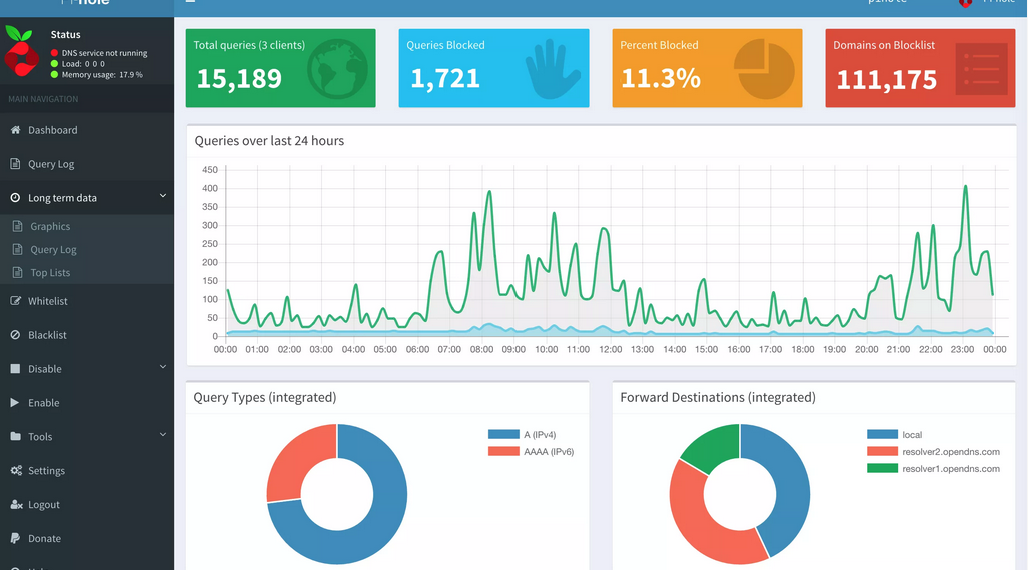The image size is (1028, 570).
Task: Click the Blacklist ban icon
Action: 15,335
